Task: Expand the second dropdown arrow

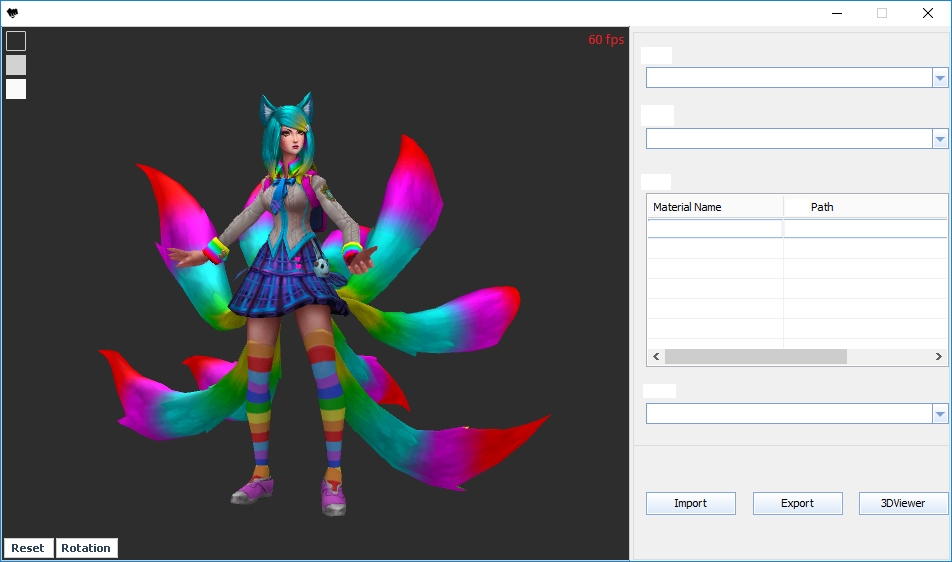Action: (940, 139)
